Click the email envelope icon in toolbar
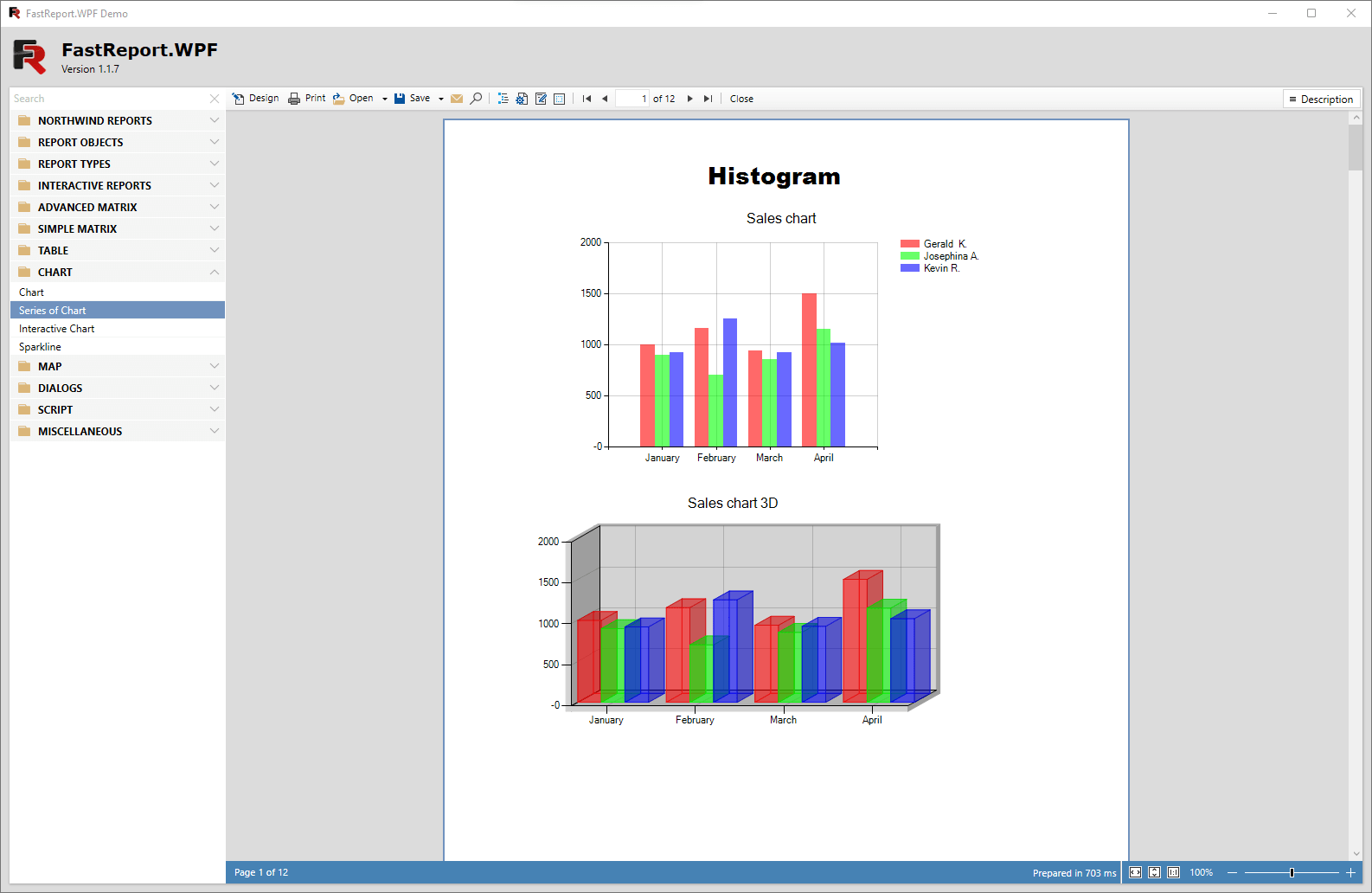 pos(457,99)
